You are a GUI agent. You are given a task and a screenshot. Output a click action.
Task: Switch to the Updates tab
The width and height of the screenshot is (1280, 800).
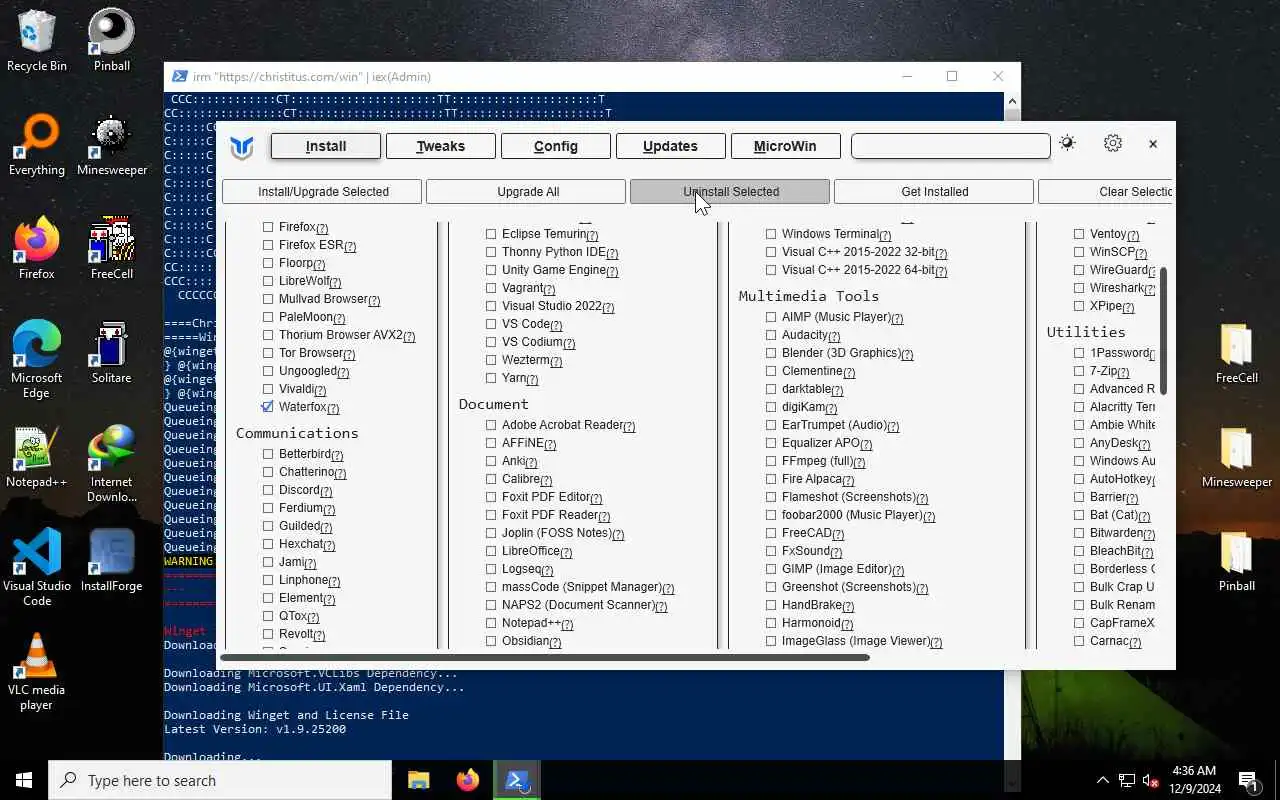tap(670, 146)
